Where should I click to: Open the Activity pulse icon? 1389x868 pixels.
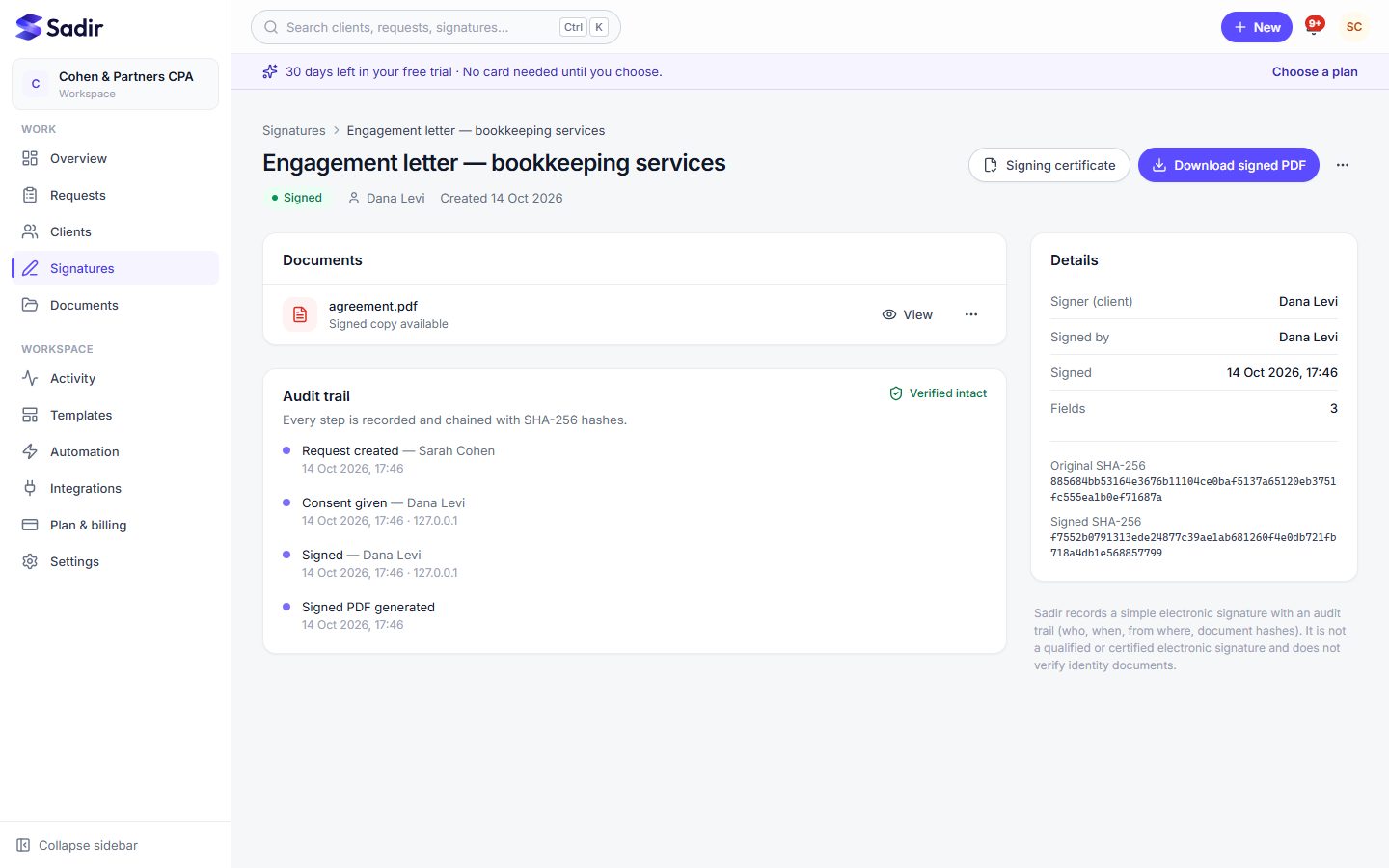click(x=30, y=378)
